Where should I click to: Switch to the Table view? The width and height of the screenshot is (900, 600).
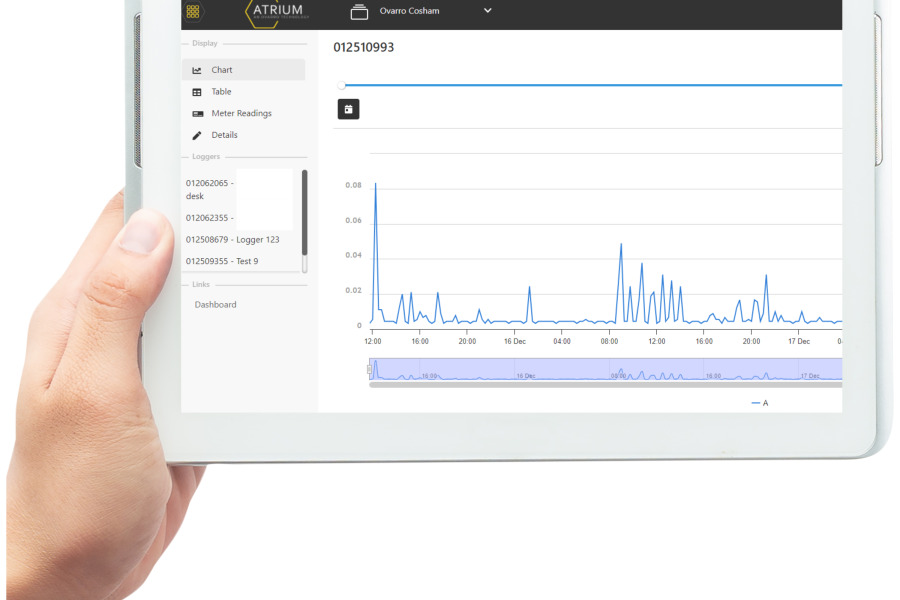(221, 92)
